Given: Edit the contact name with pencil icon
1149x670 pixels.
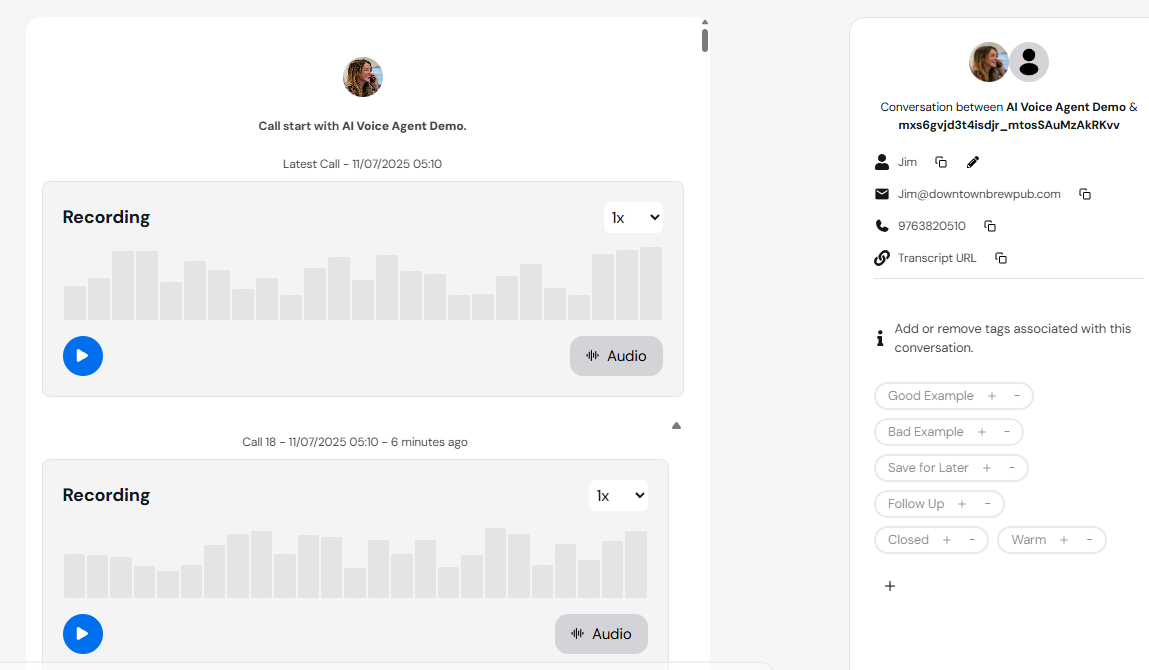Looking at the screenshot, I should pos(973,162).
